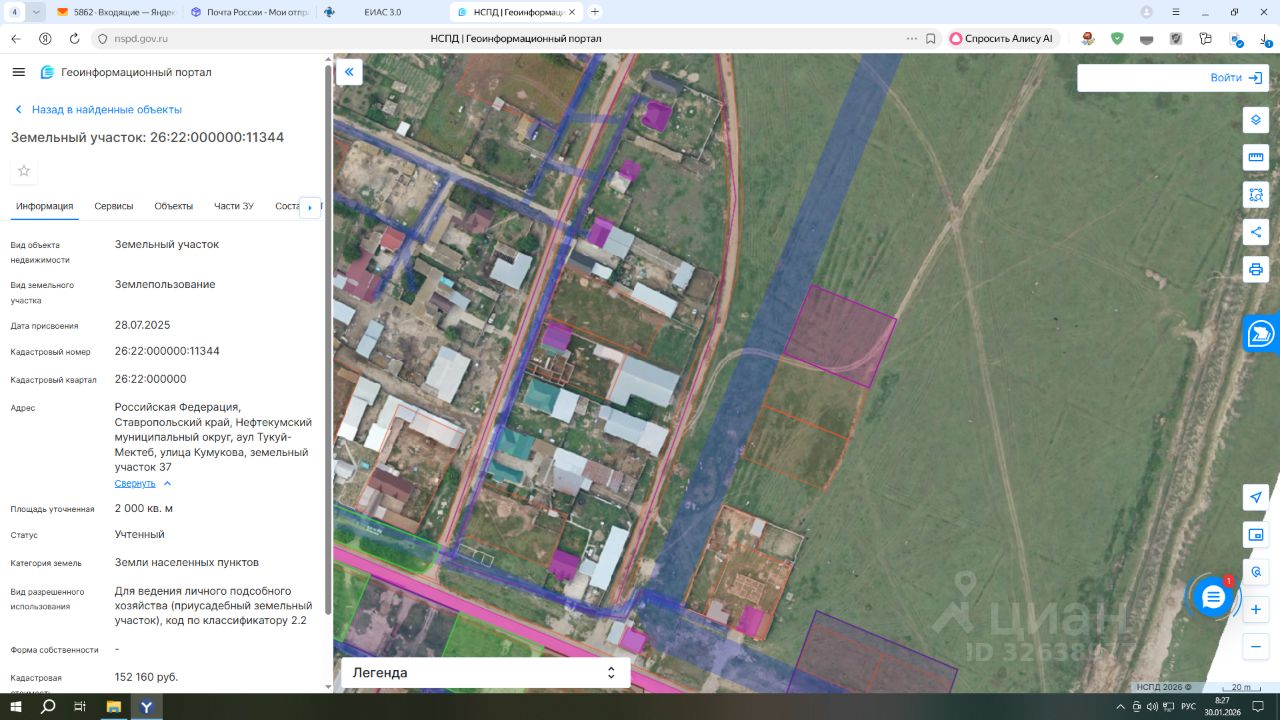1280x720 pixels.
Task: Switch to the Информация tab
Action: [x=45, y=206]
